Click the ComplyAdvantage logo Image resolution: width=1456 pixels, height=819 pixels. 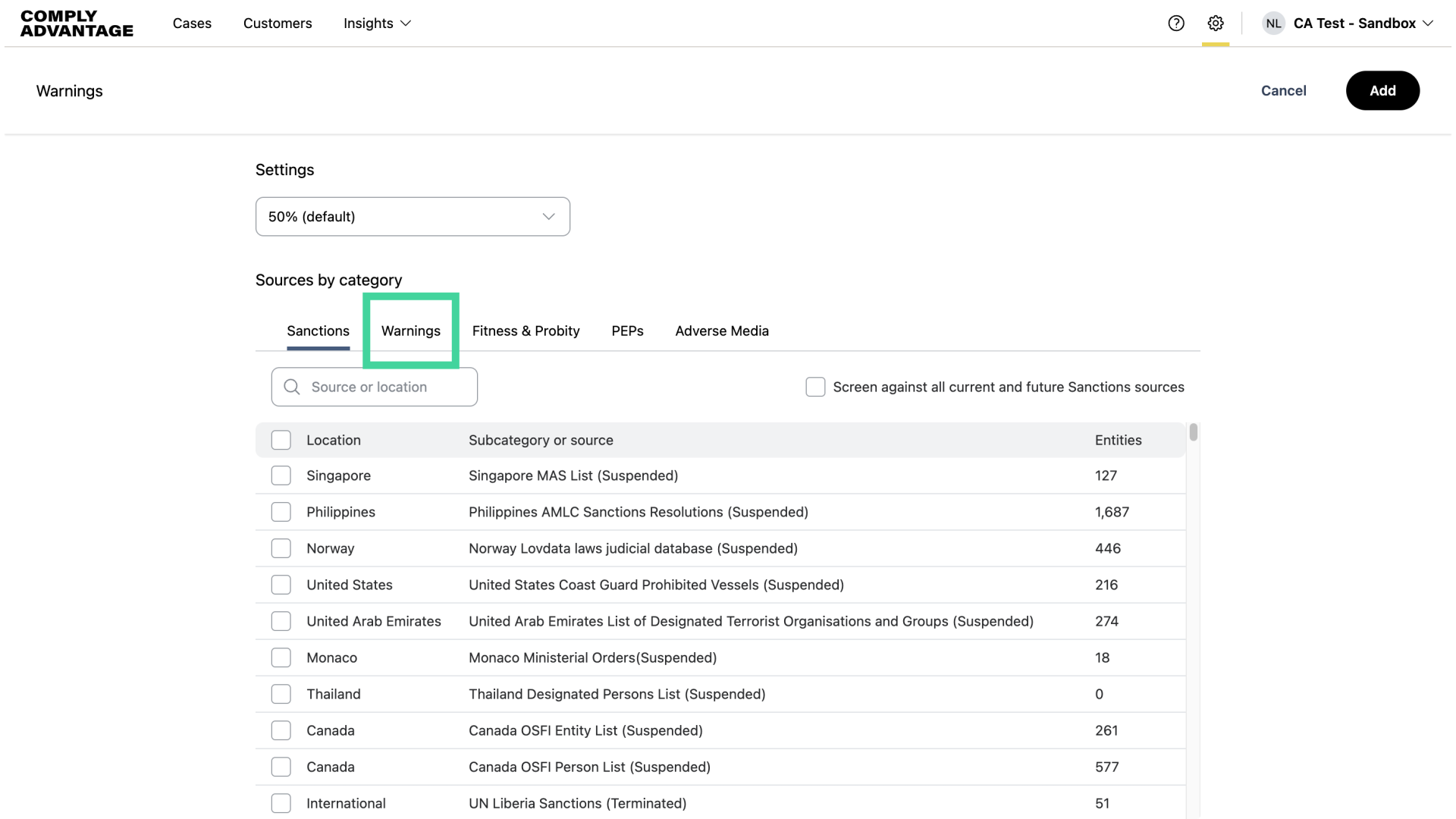(77, 24)
